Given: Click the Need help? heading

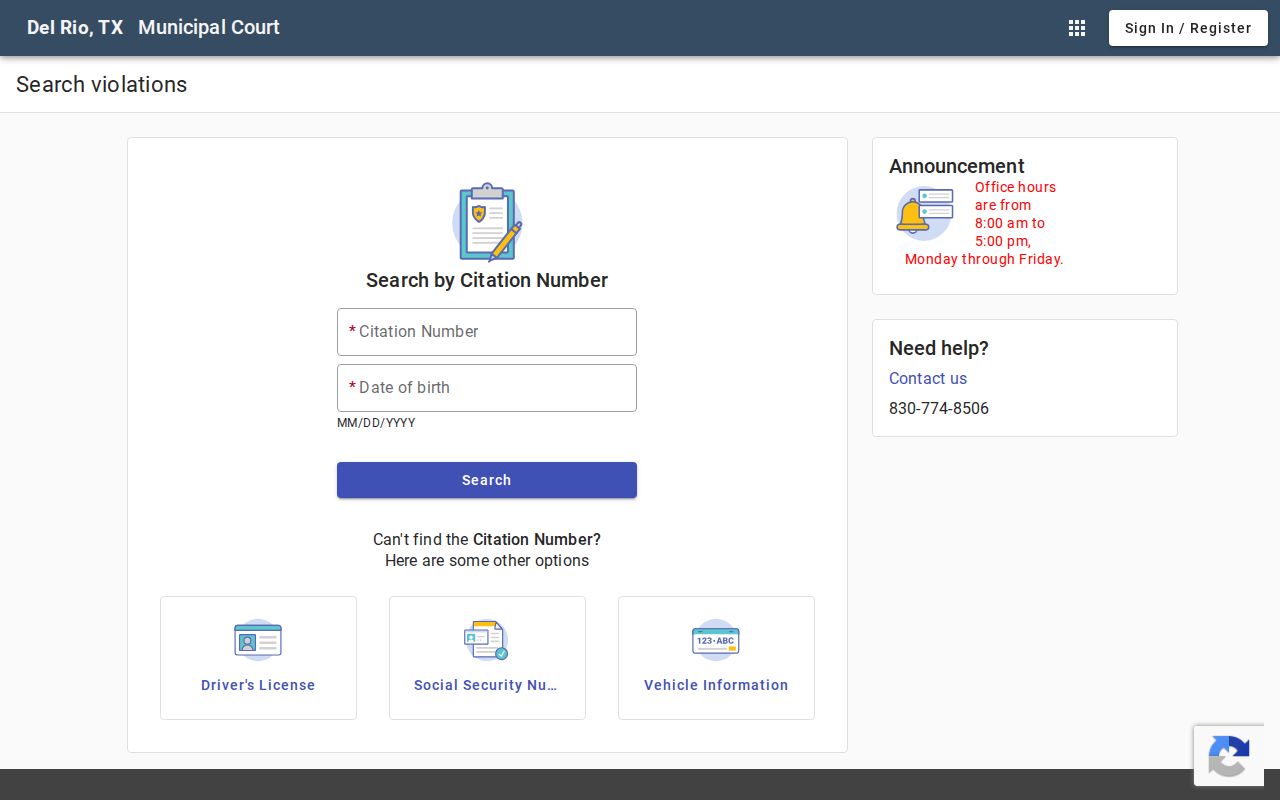Looking at the screenshot, I should (x=939, y=348).
